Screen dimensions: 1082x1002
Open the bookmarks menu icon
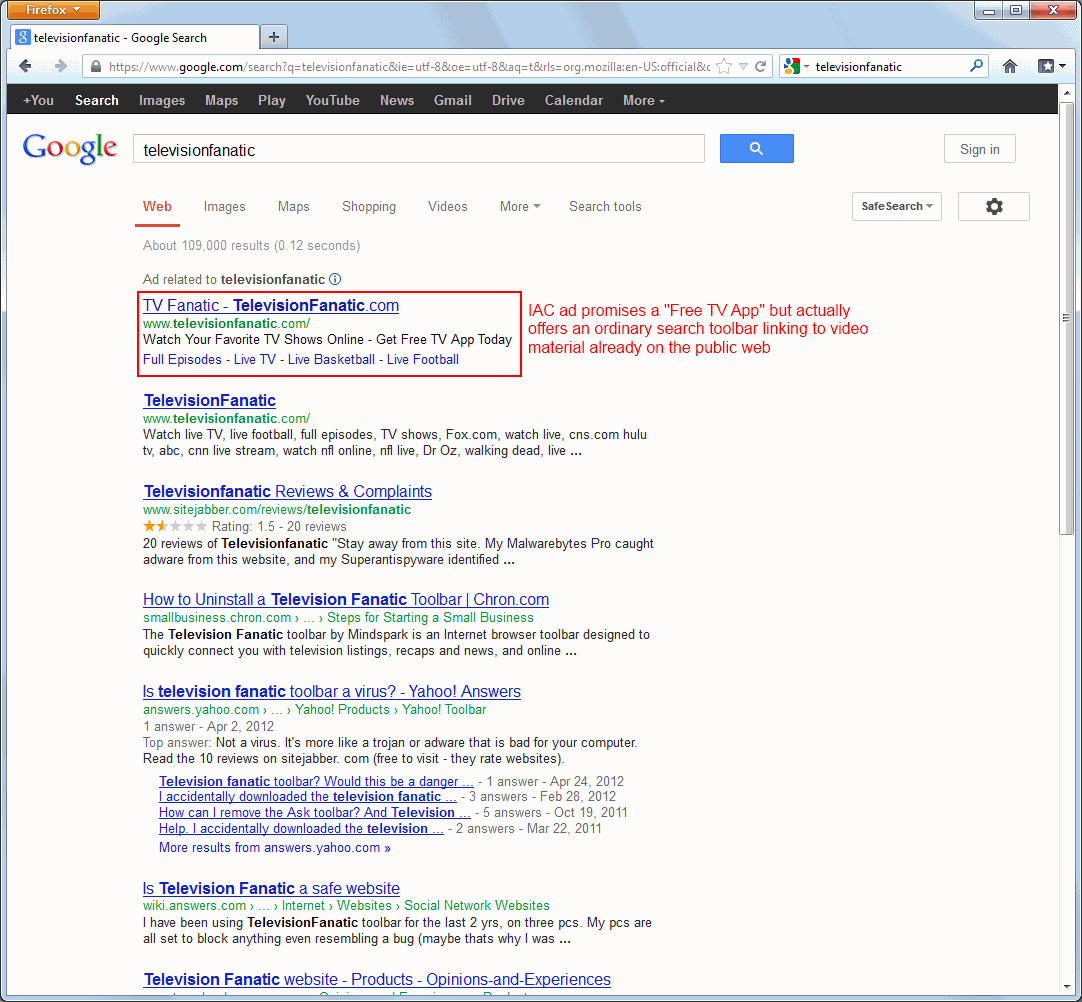click(x=1052, y=66)
